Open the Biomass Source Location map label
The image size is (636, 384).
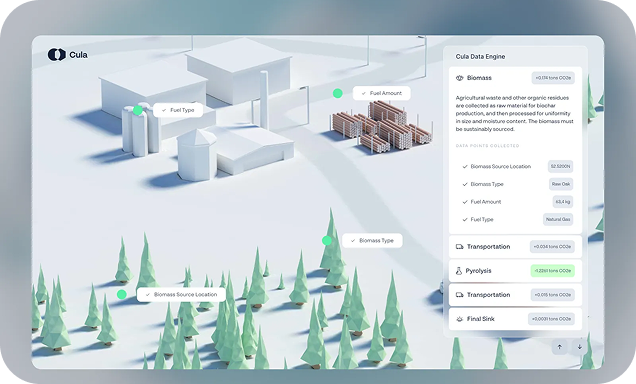181,294
